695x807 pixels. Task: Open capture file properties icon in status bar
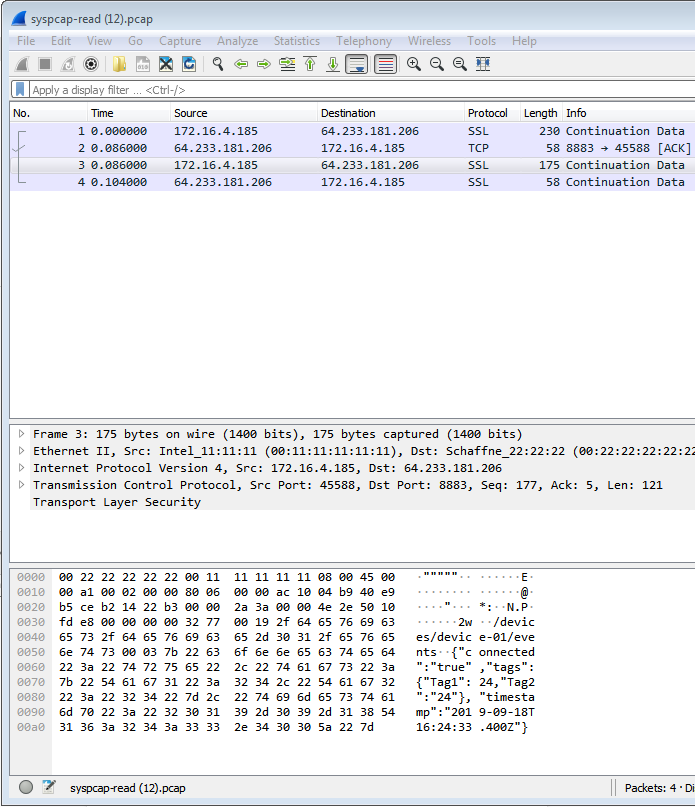coord(49,787)
